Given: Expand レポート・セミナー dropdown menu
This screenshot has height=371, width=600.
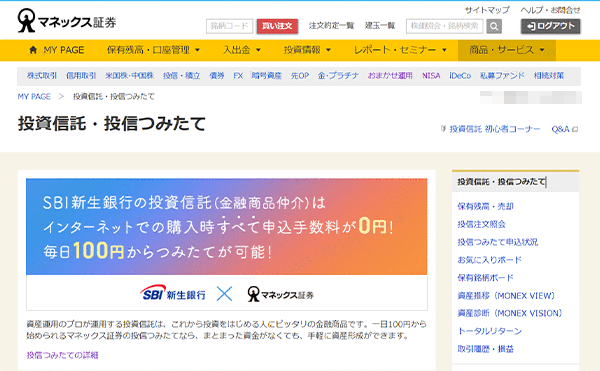Looking at the screenshot, I should pos(400,50).
